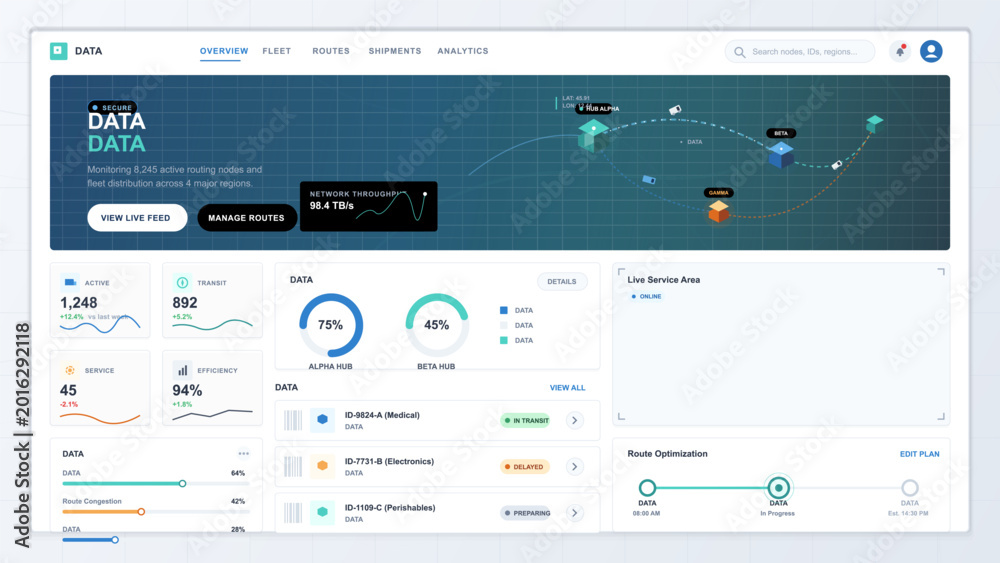Select the Beta blue cube on map

[781, 154]
